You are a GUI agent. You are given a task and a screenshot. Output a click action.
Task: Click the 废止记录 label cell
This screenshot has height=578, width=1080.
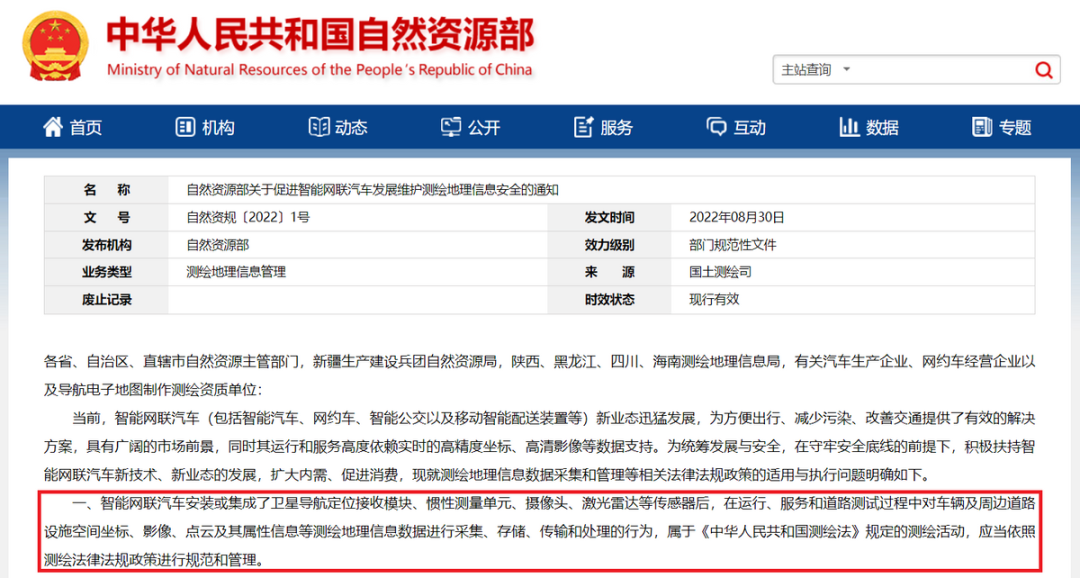point(107,300)
